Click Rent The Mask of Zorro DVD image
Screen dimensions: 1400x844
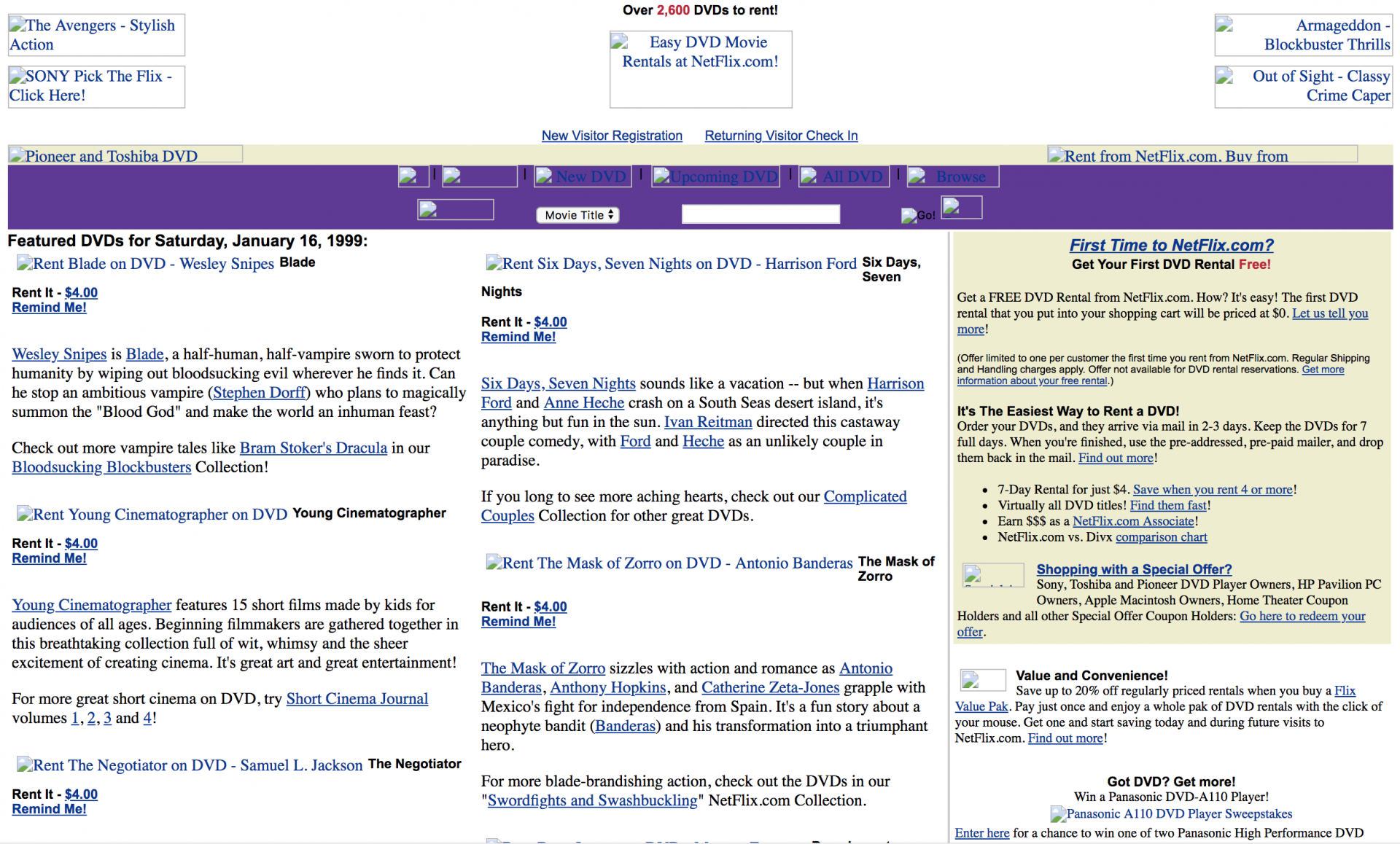(669, 563)
